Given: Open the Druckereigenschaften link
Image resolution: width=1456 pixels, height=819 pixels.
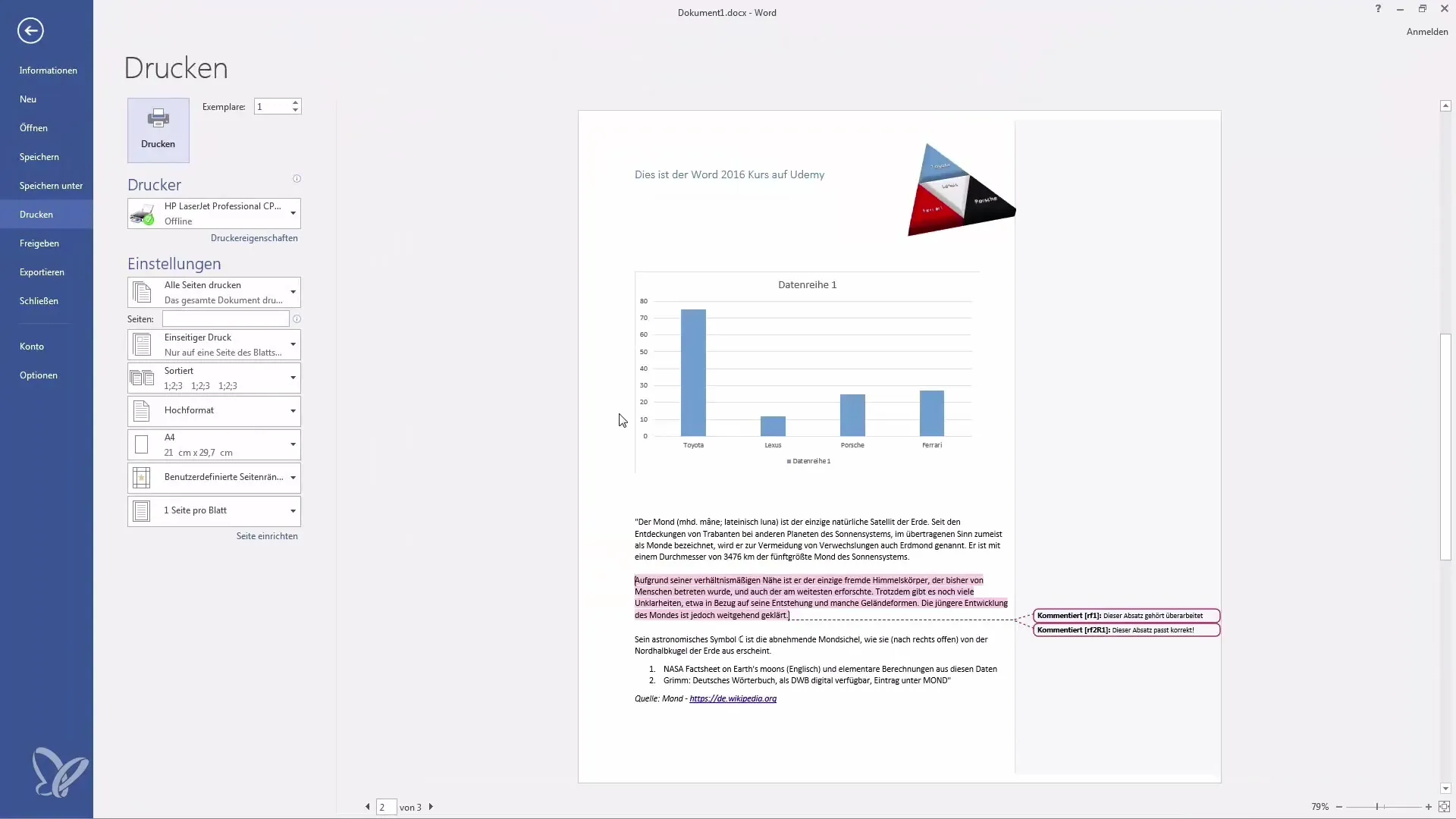Looking at the screenshot, I should 254,238.
